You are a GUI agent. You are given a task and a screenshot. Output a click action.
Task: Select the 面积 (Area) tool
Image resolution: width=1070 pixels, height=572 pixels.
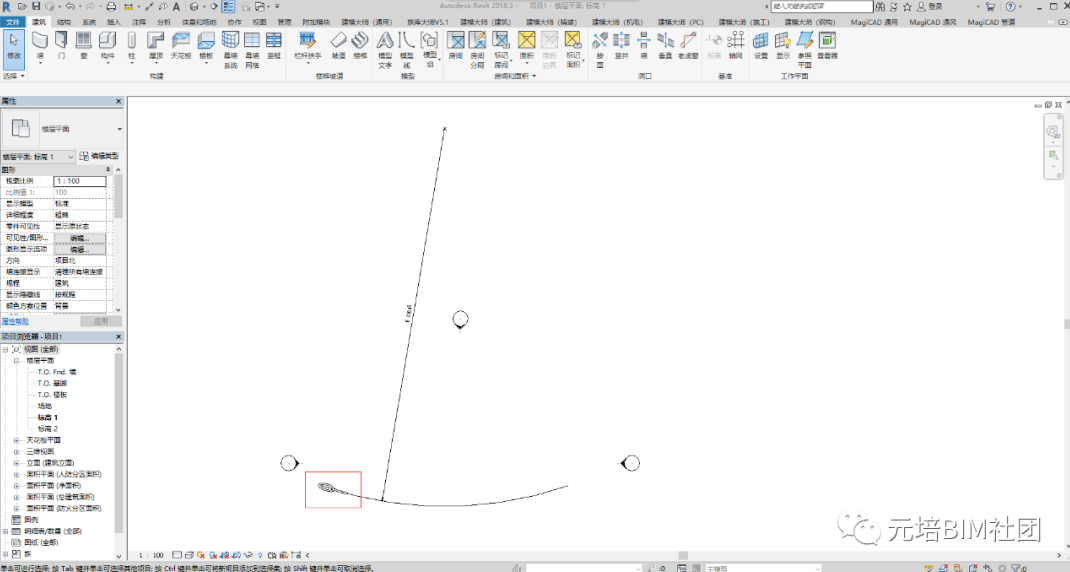point(526,46)
